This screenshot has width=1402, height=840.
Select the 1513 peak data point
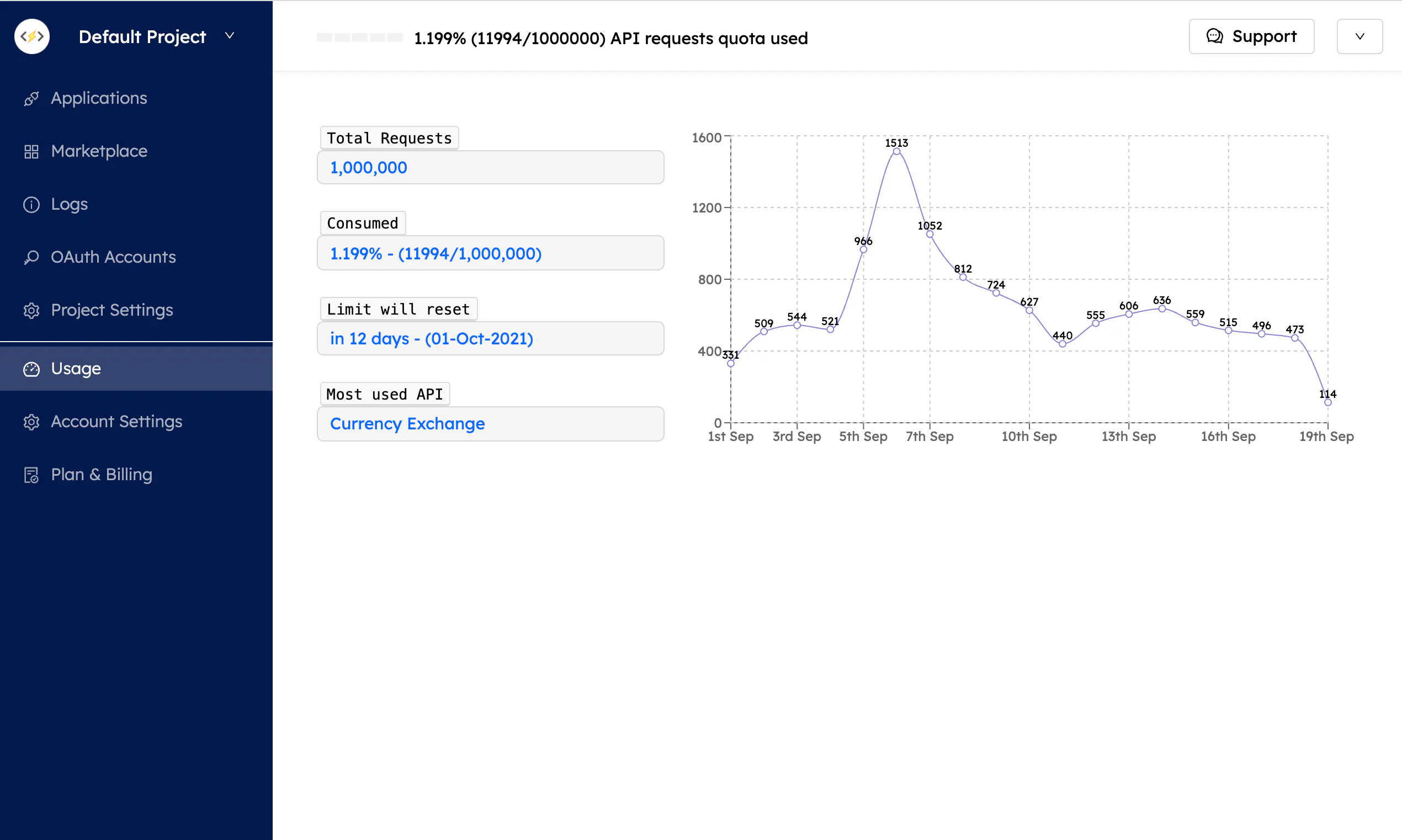coord(896,151)
